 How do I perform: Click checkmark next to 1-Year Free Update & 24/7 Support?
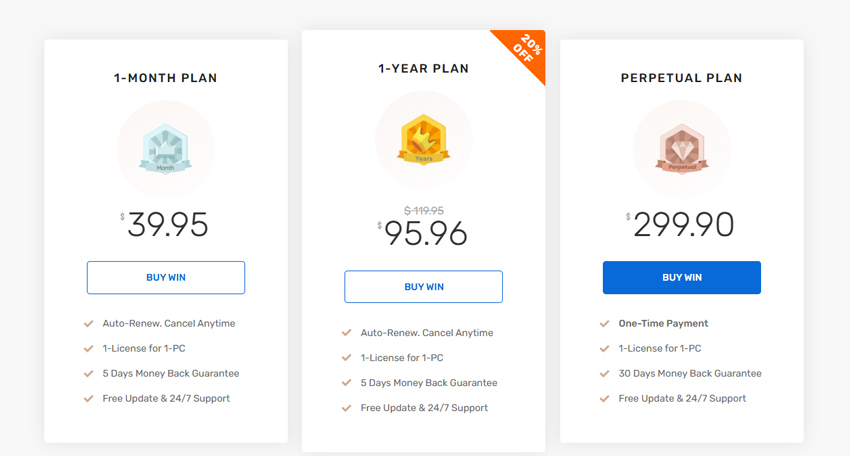[346, 408]
